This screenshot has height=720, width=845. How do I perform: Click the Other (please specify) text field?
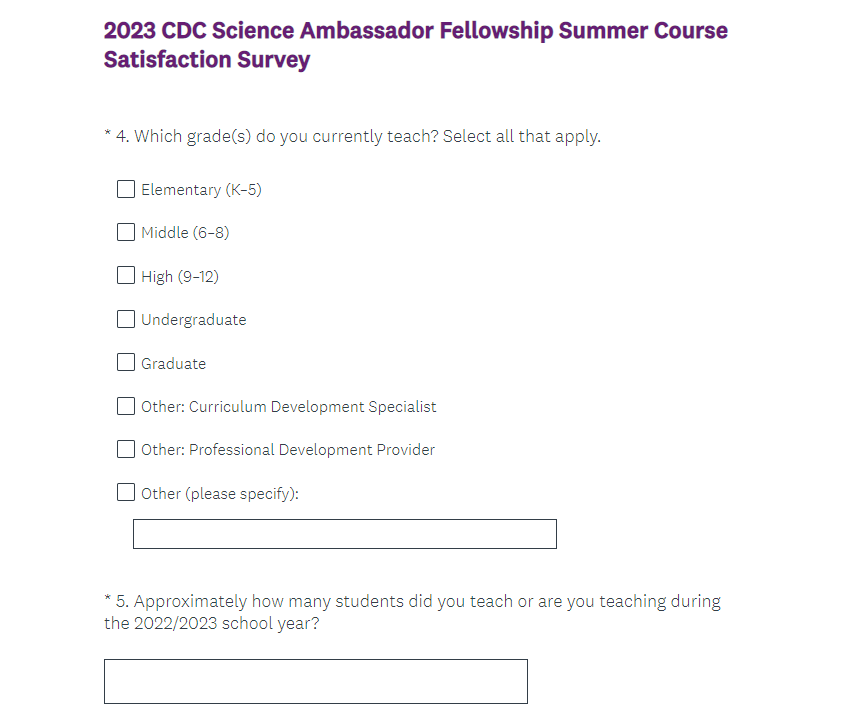[x=344, y=534]
